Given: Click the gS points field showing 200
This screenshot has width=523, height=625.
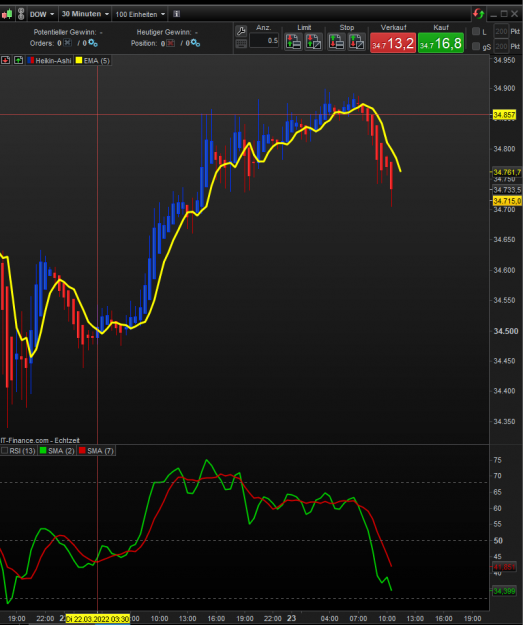Looking at the screenshot, I should pos(501,47).
